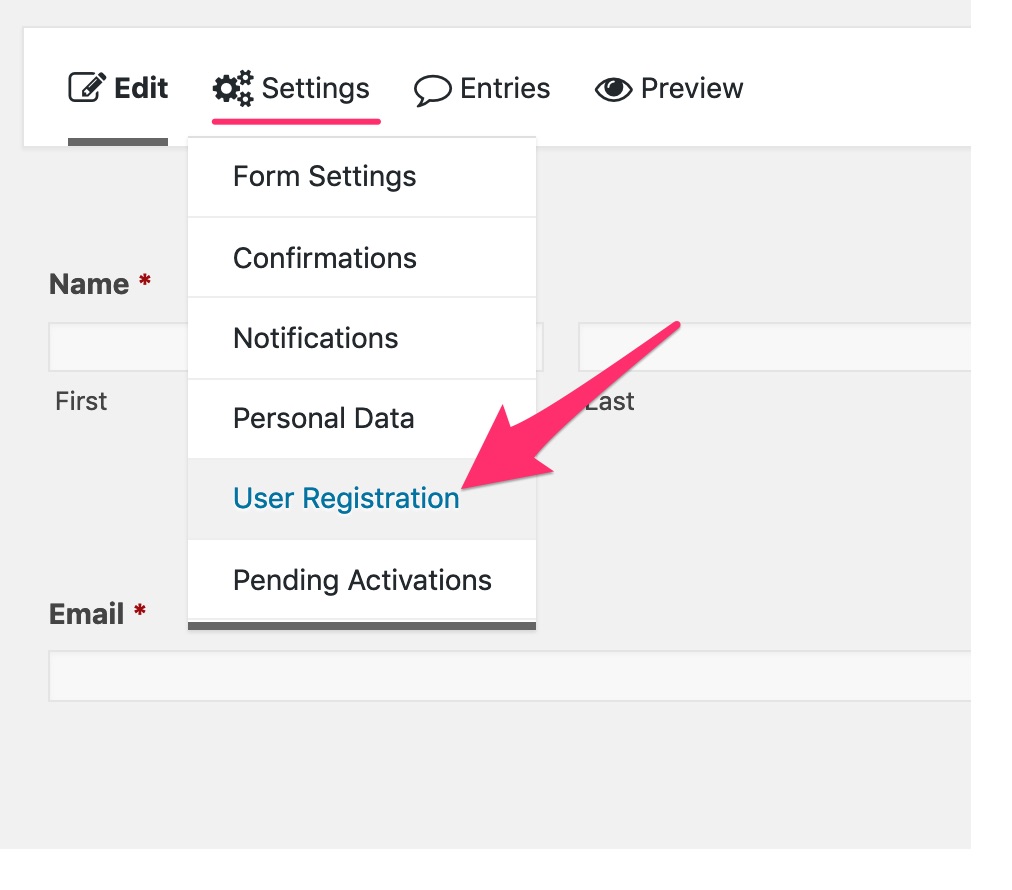Select the User Registration menu entry
The width and height of the screenshot is (1012, 890).
click(346, 497)
